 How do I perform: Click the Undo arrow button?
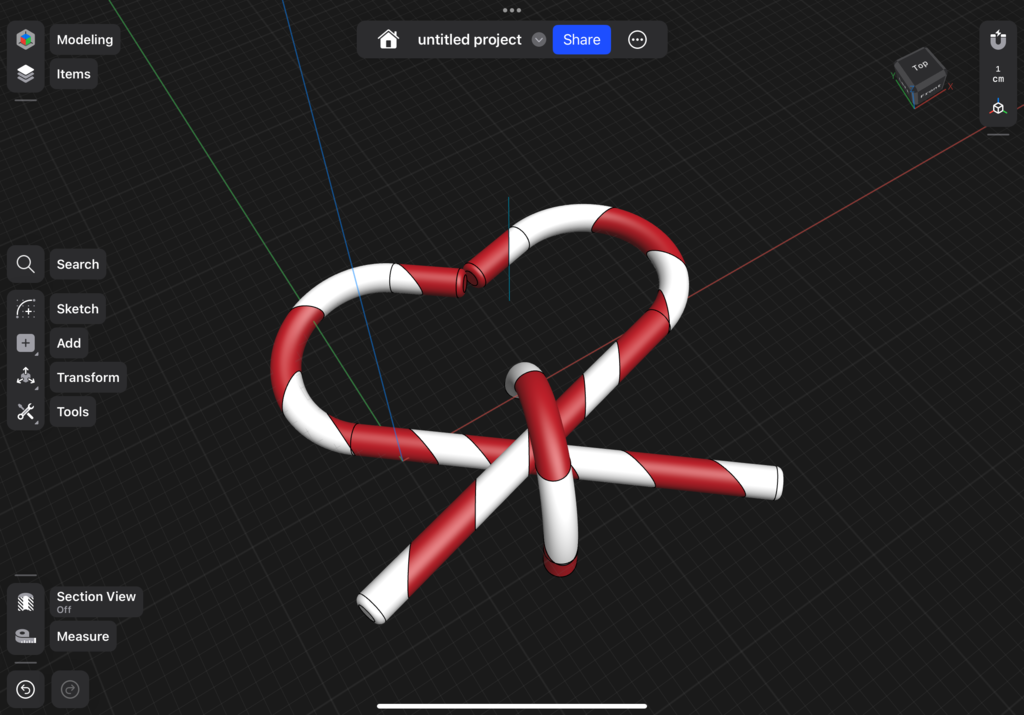(x=25, y=689)
